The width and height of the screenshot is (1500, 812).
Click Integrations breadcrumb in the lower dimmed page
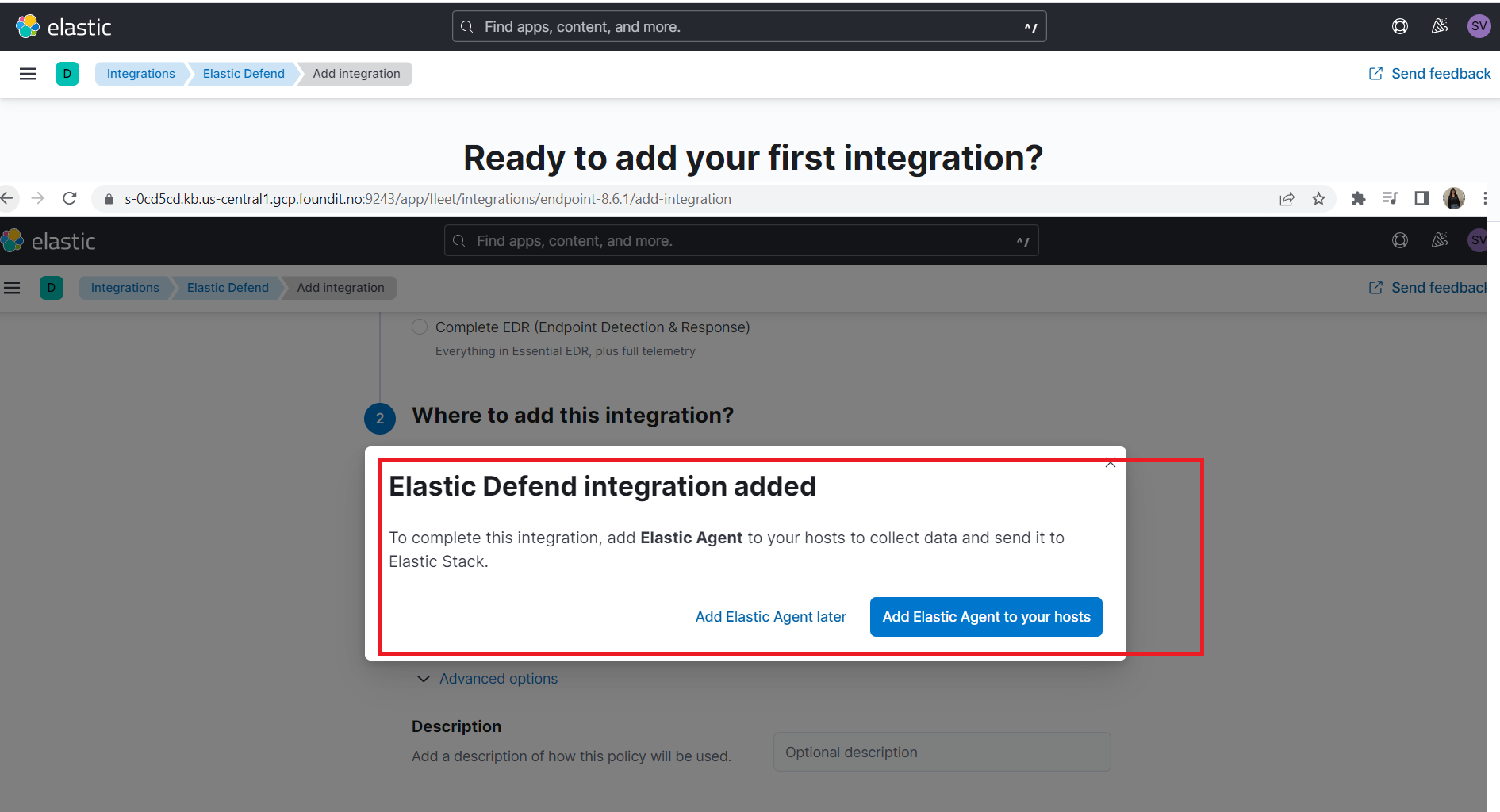125,288
